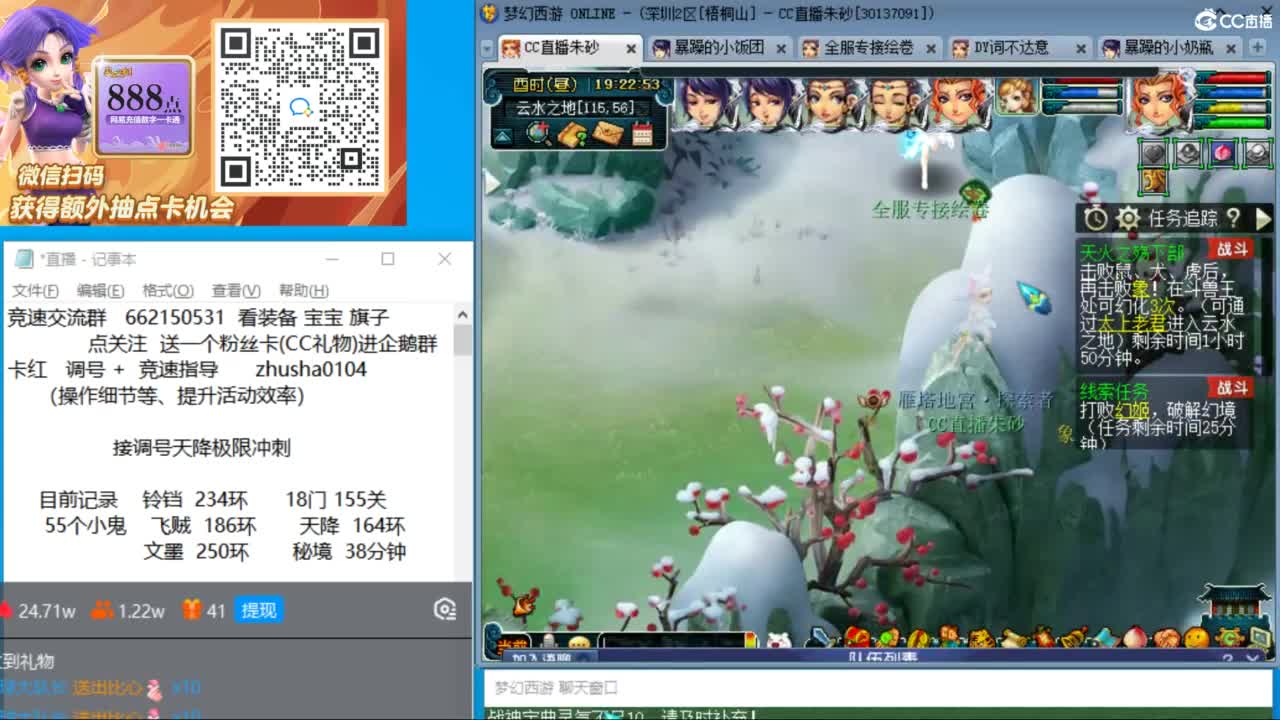Image resolution: width=1280 pixels, height=720 pixels.
Task: Click the question mark beside 任务追踪
Action: (x=1234, y=217)
